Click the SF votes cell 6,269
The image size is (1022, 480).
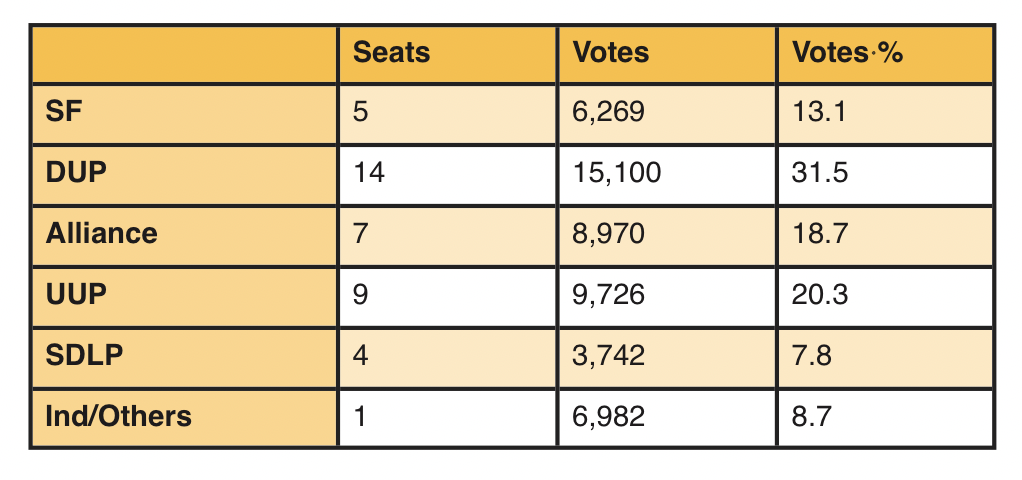click(609, 113)
